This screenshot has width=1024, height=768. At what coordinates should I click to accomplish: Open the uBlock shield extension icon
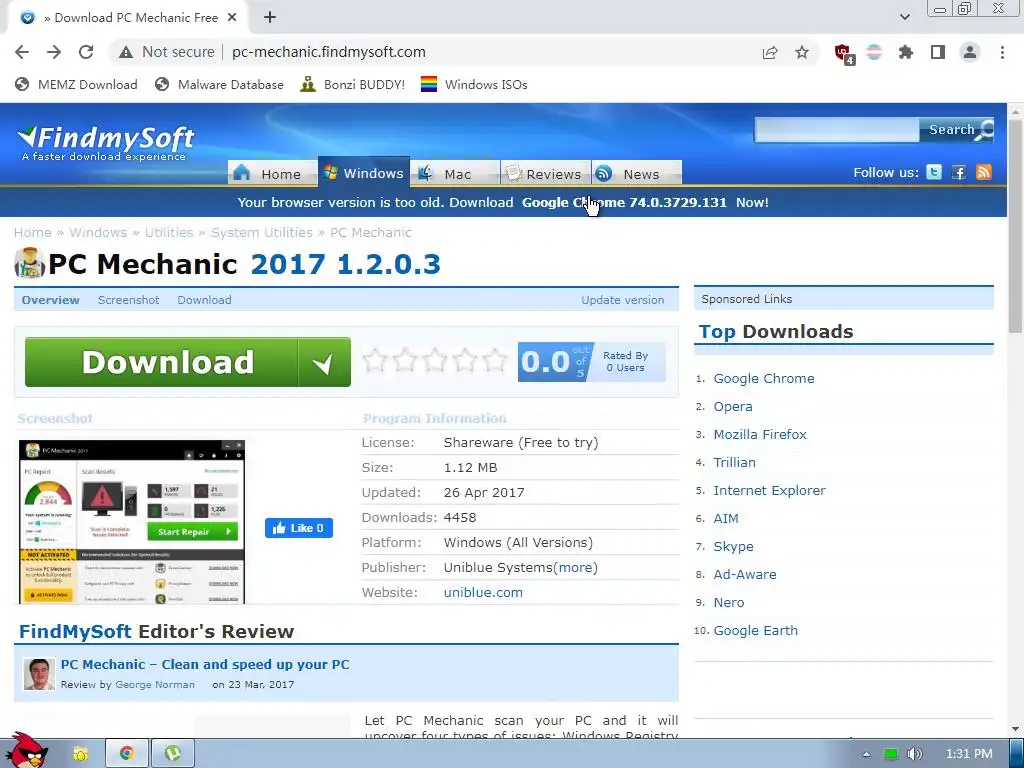point(843,53)
